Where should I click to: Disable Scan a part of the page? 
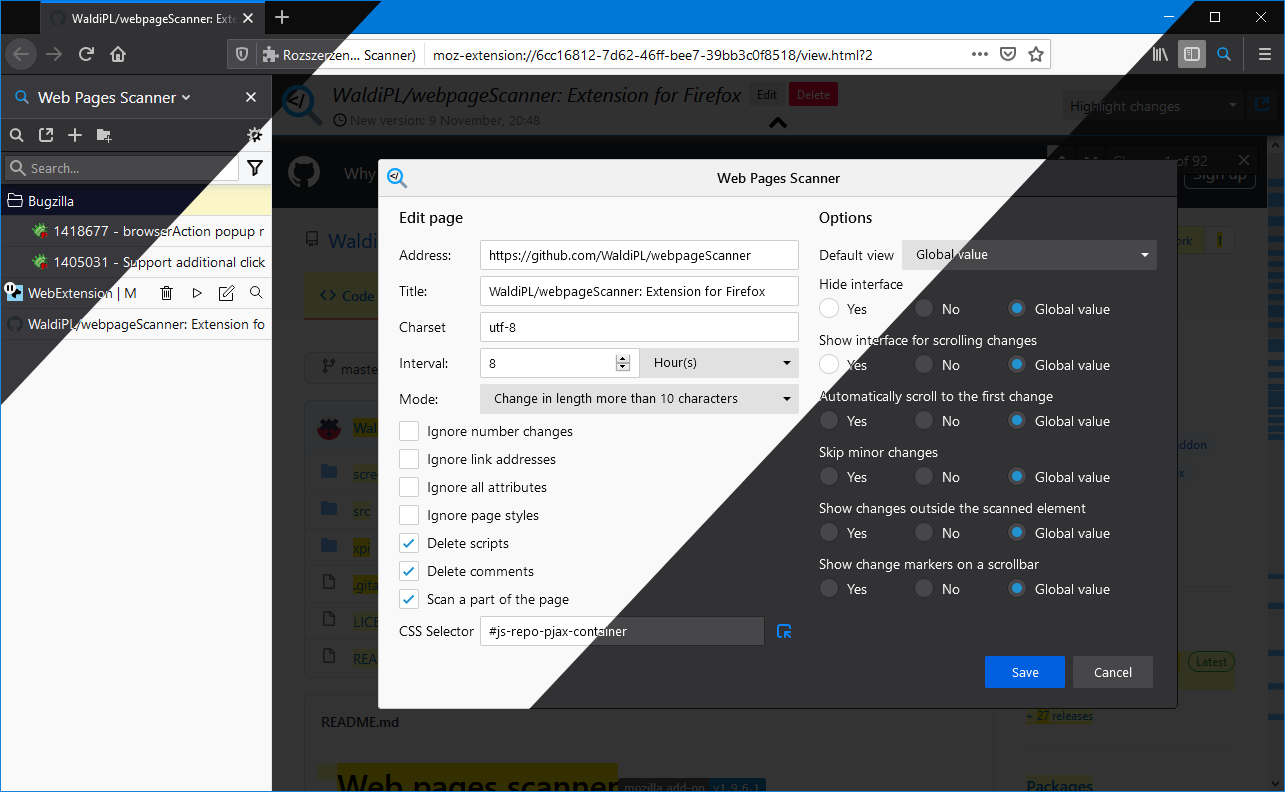[x=409, y=599]
